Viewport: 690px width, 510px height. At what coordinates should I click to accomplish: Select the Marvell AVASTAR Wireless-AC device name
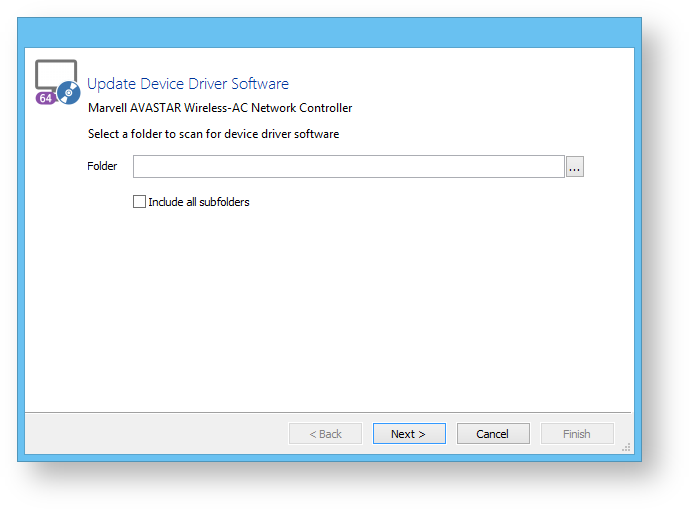(x=220, y=108)
